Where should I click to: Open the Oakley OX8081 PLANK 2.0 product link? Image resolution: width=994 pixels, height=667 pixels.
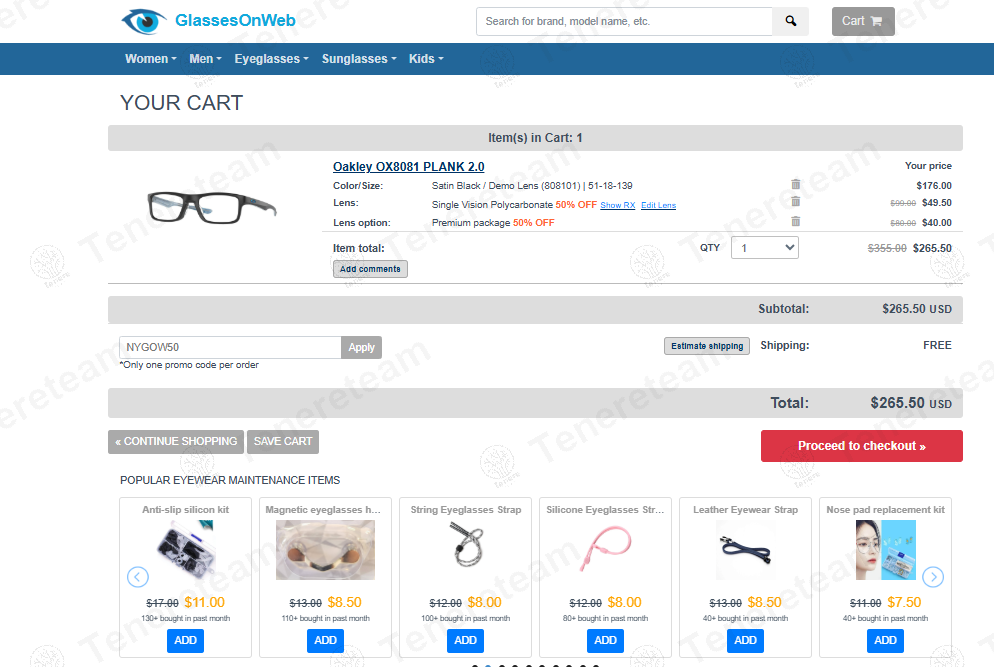(x=408, y=167)
